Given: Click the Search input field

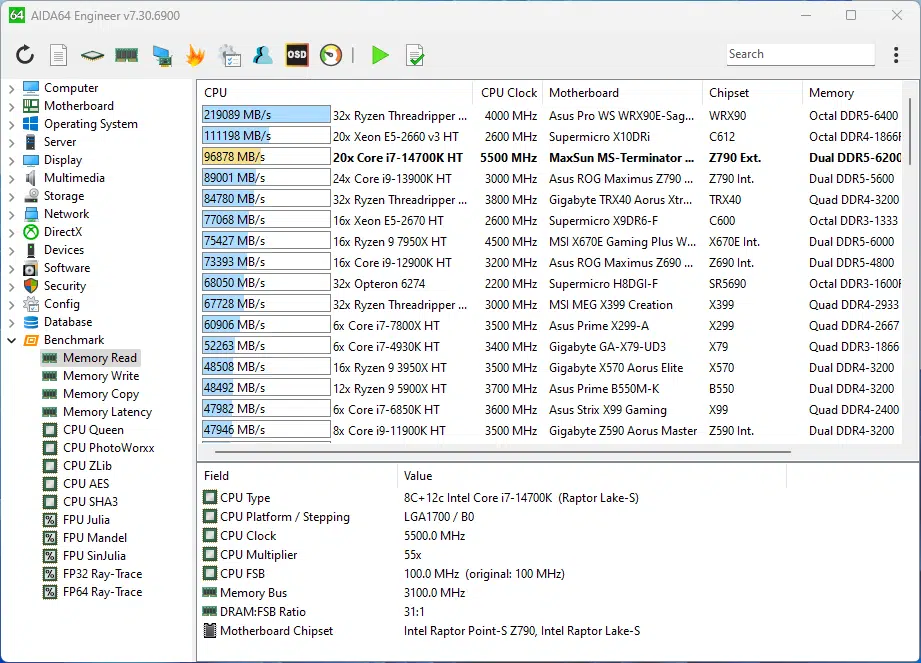Looking at the screenshot, I should [800, 54].
